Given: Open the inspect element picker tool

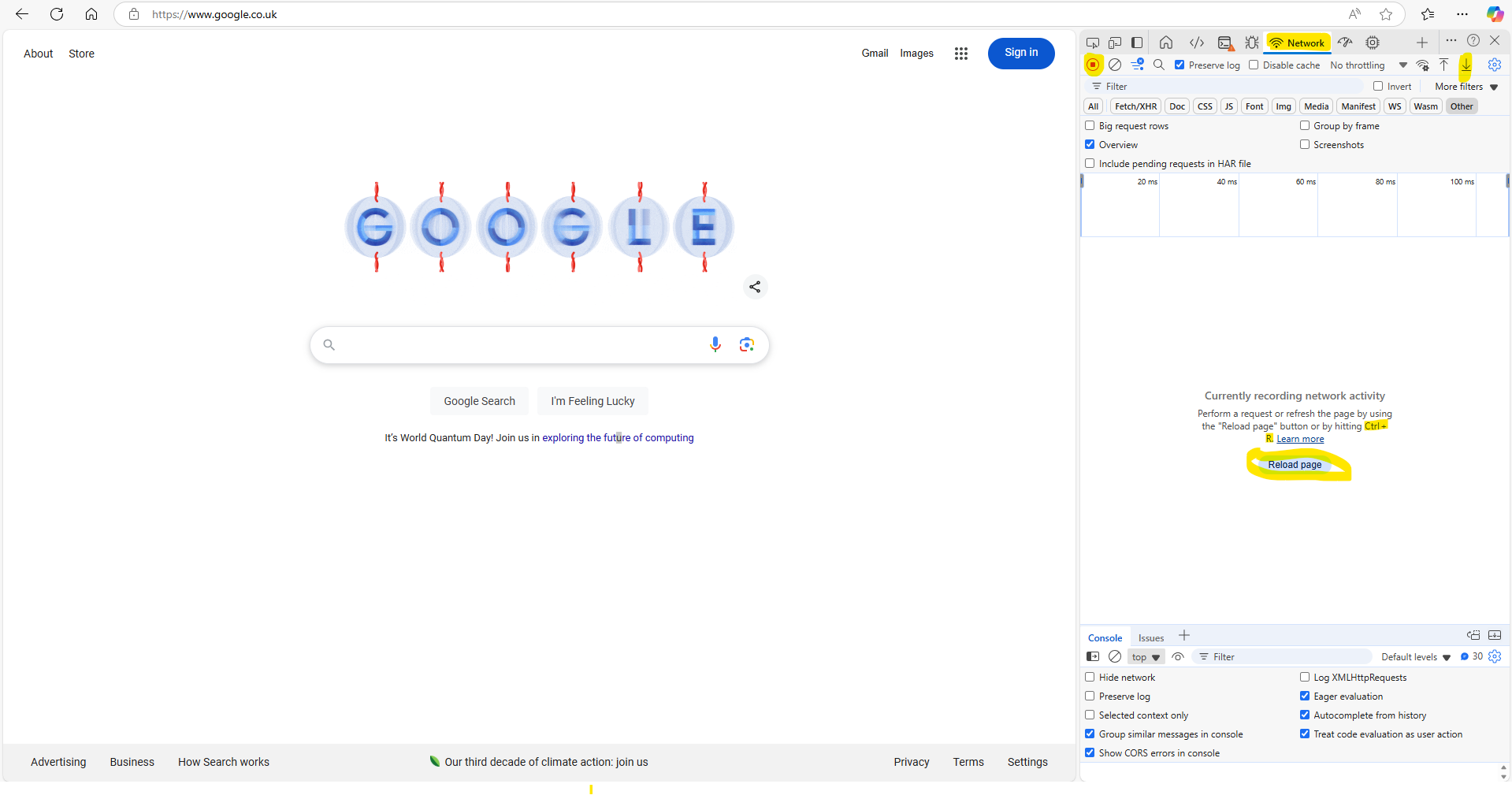Looking at the screenshot, I should click(1093, 43).
